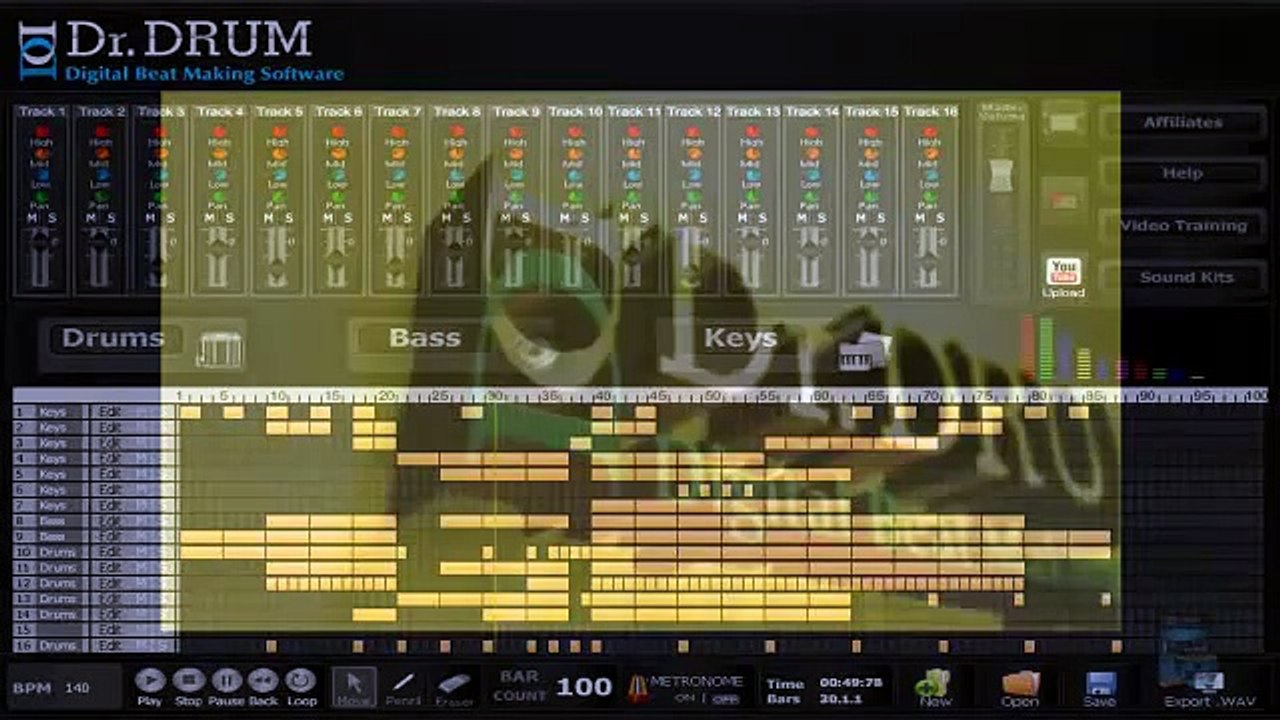The width and height of the screenshot is (1280, 720).
Task: Select sequencer row label 9 Bass
Action: (x=52, y=537)
